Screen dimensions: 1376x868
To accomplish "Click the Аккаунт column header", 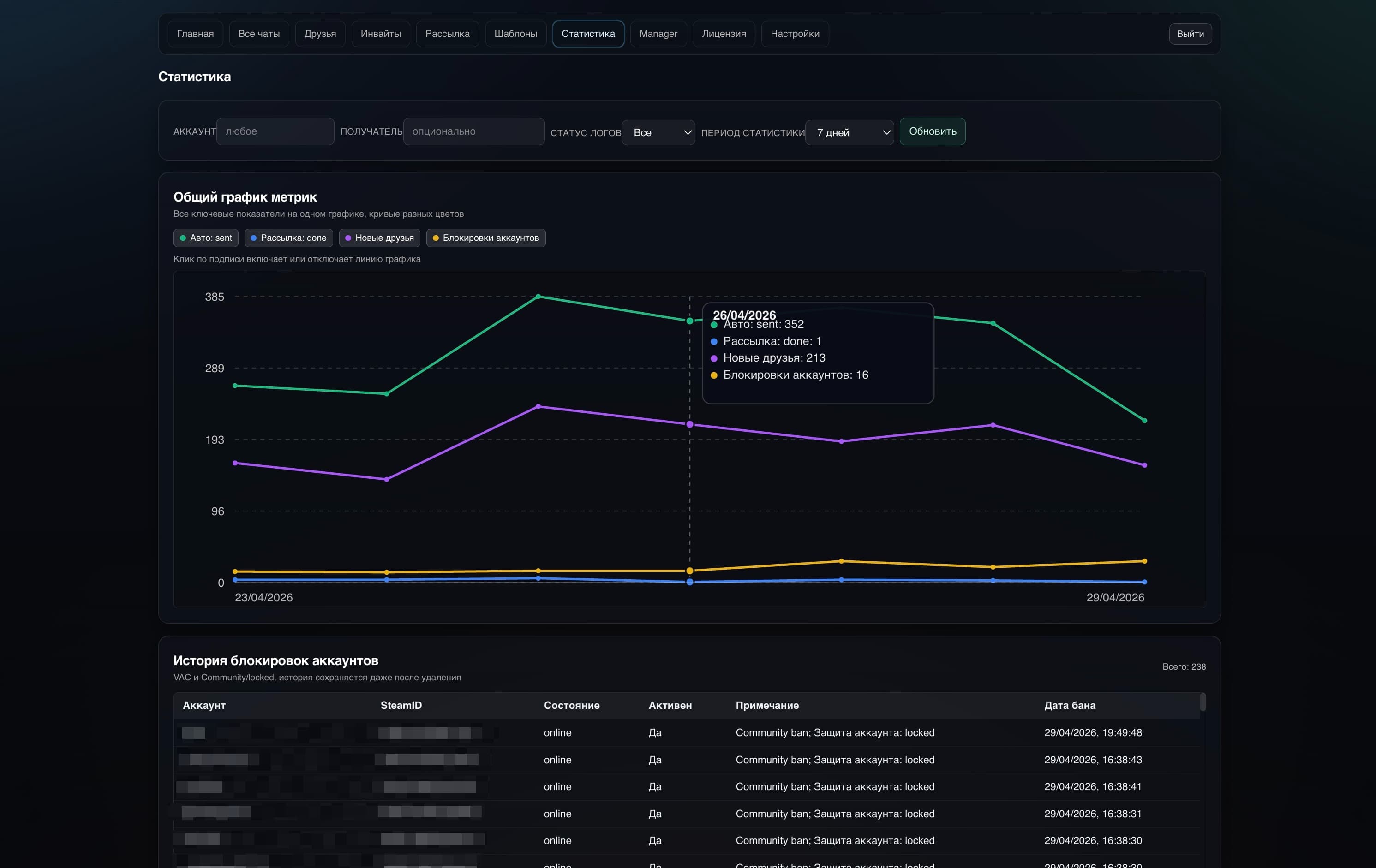I will 204,705.
